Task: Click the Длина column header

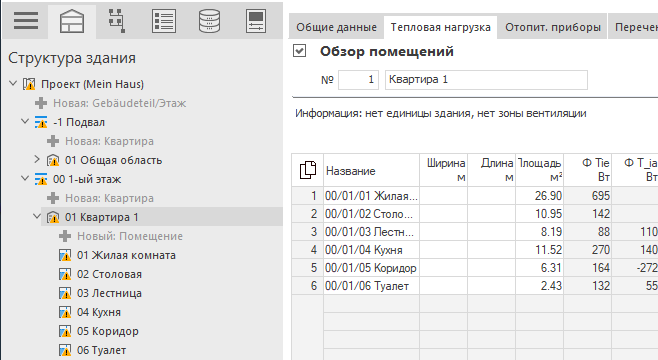Action: click(x=491, y=170)
